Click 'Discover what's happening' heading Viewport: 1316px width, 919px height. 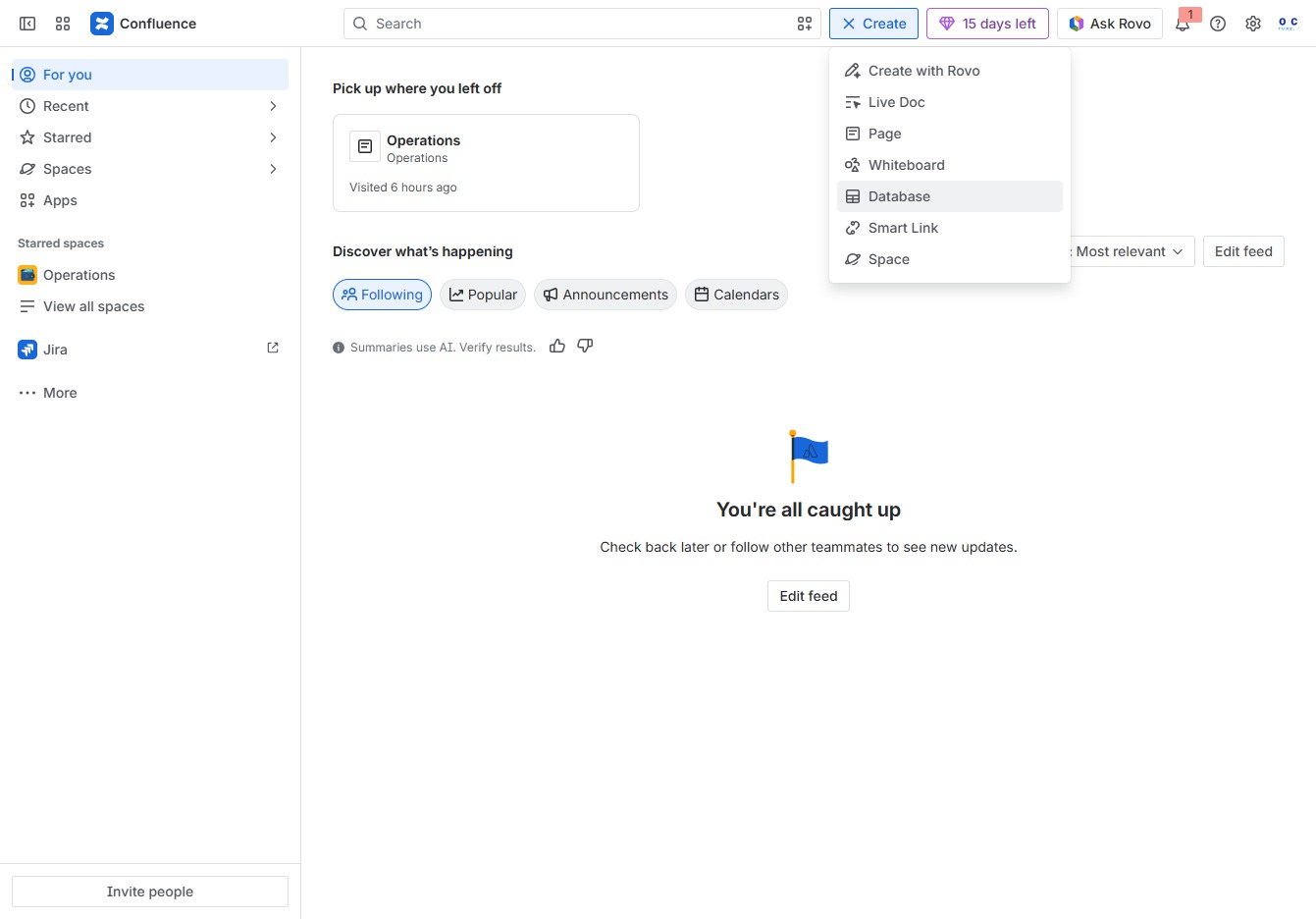click(x=423, y=251)
